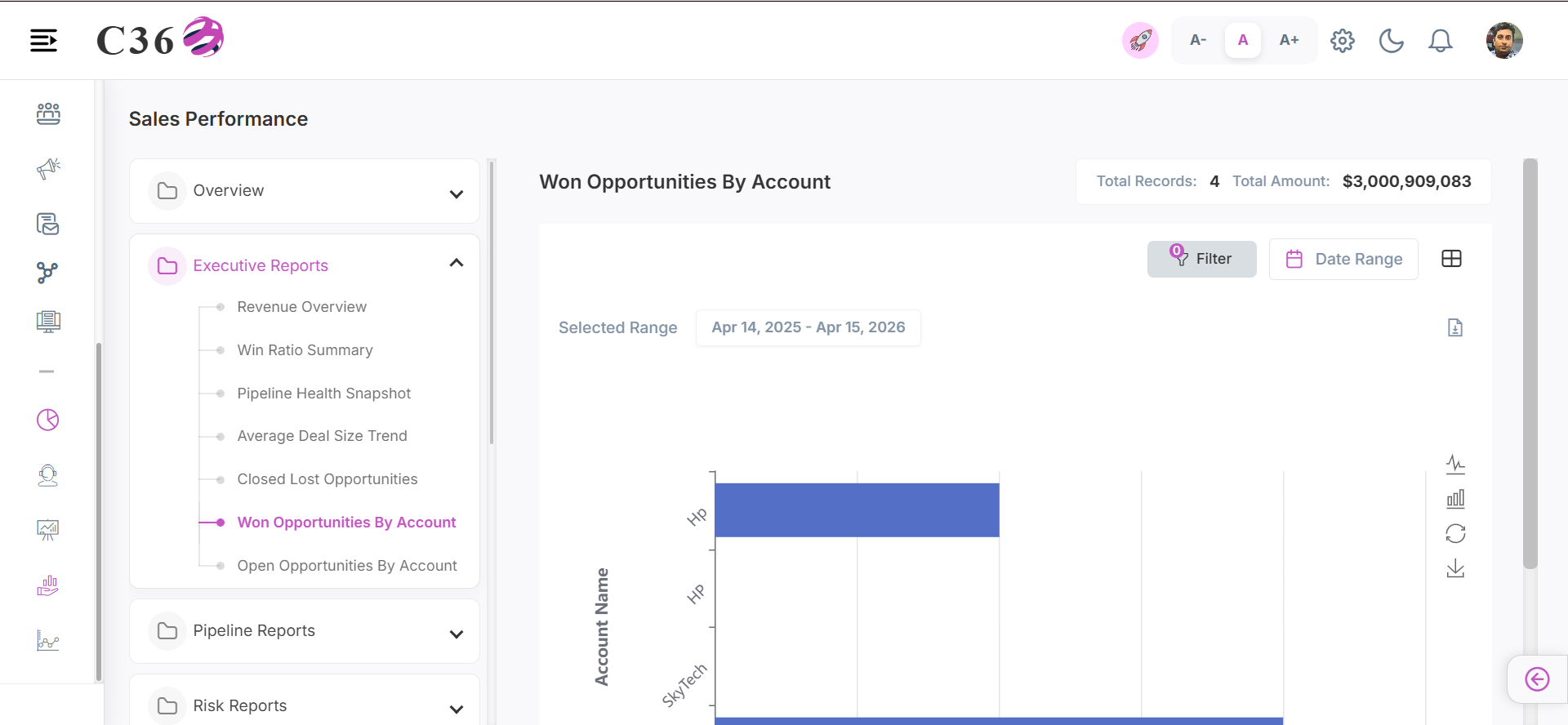Open the mail documents sidebar icon
Screen dimensions: 1568x725
[48, 224]
